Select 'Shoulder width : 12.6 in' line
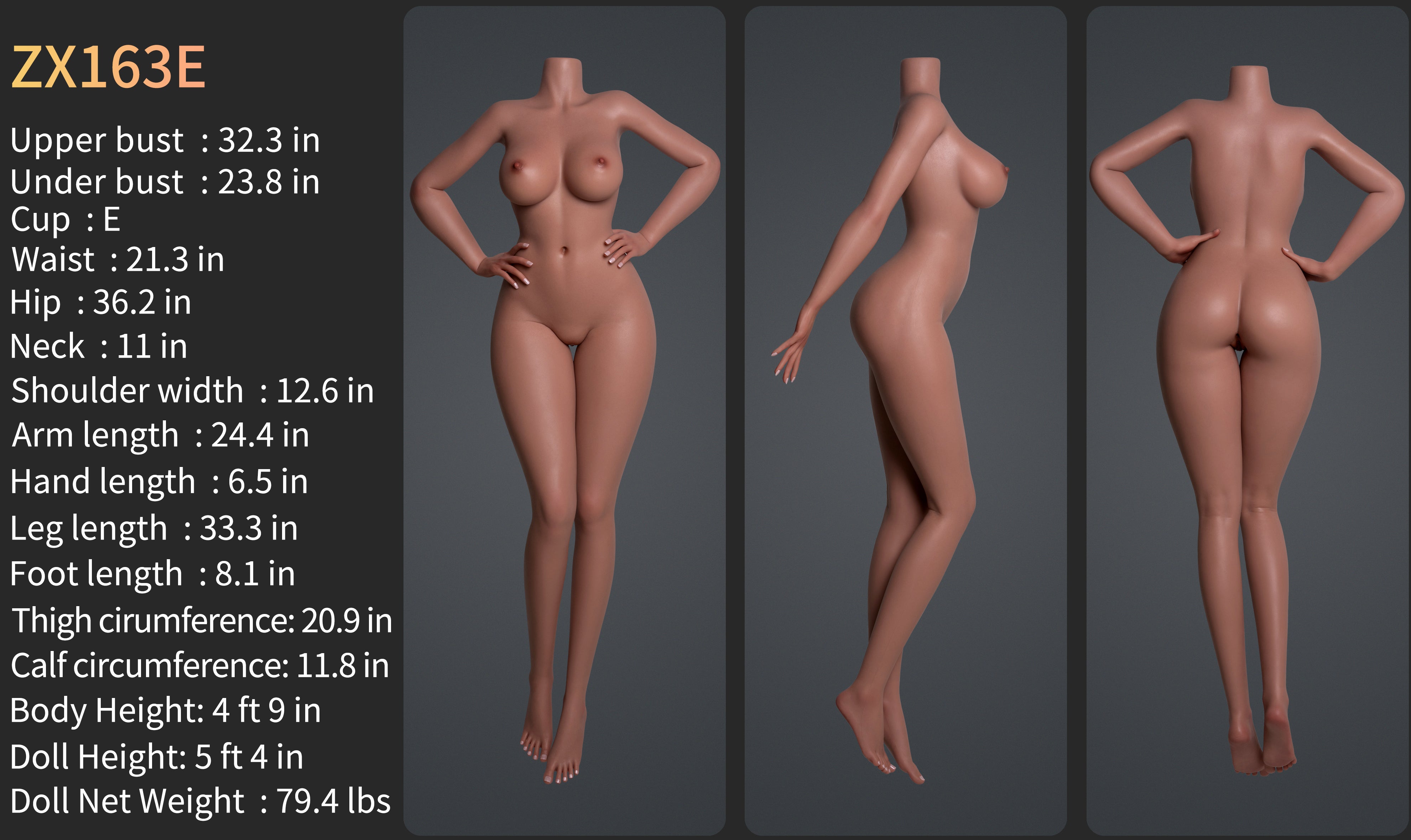 click(193, 390)
